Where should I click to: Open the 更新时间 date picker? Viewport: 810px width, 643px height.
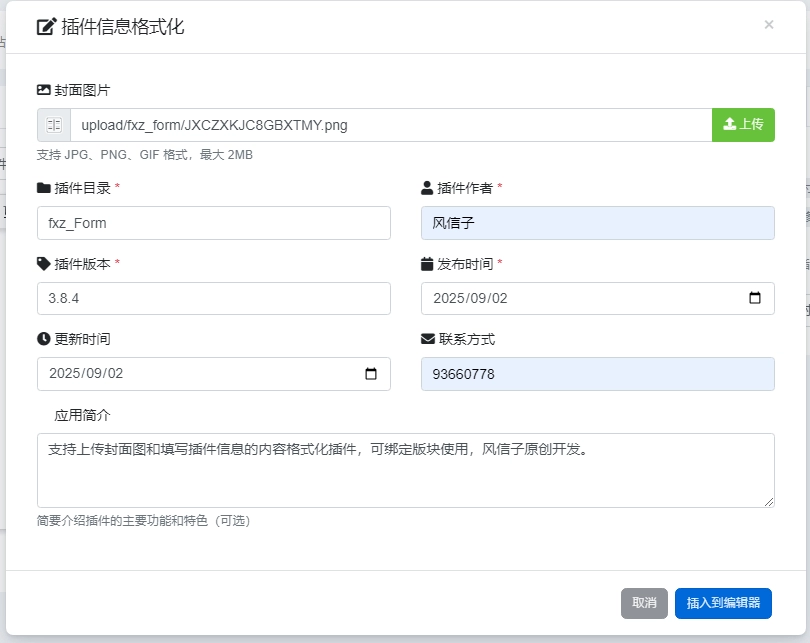[x=372, y=373]
